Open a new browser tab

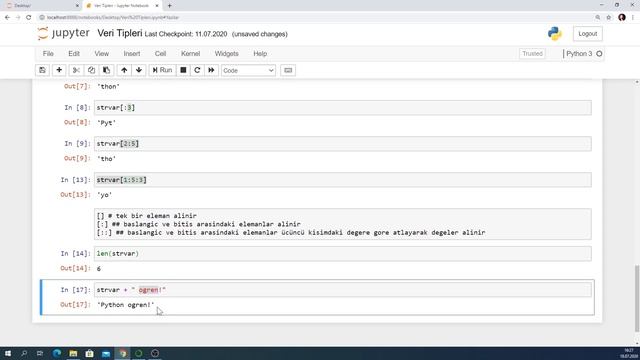click(169, 6)
